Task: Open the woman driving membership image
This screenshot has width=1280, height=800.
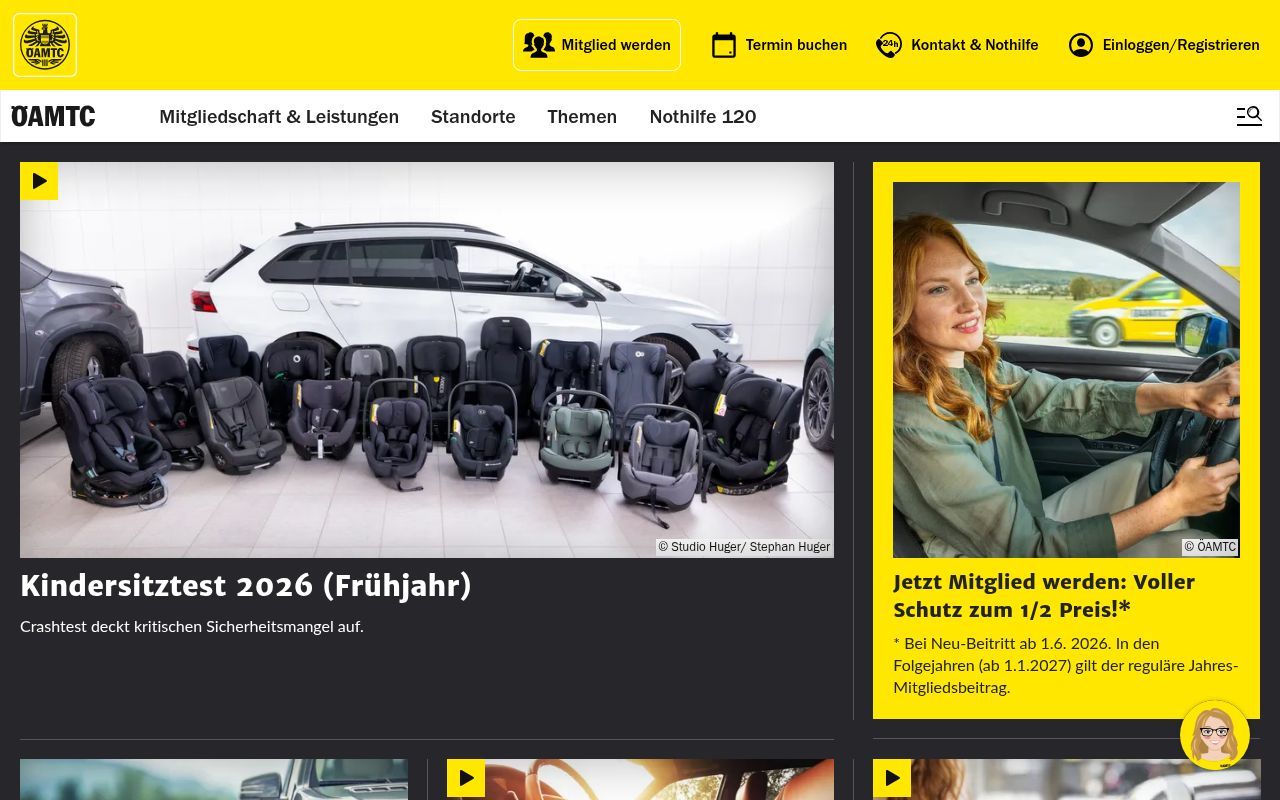Action: click(1066, 370)
